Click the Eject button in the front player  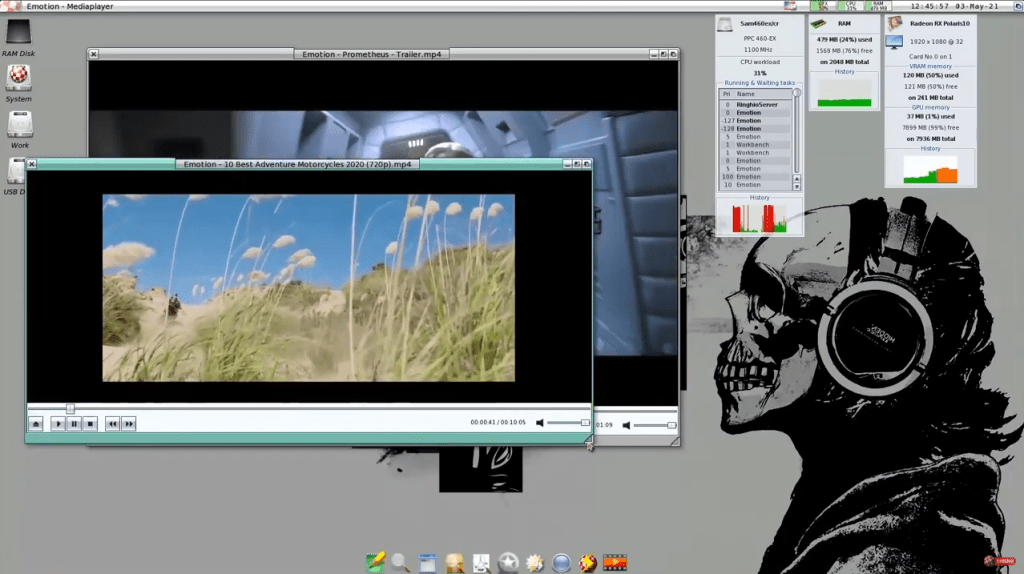pos(36,424)
